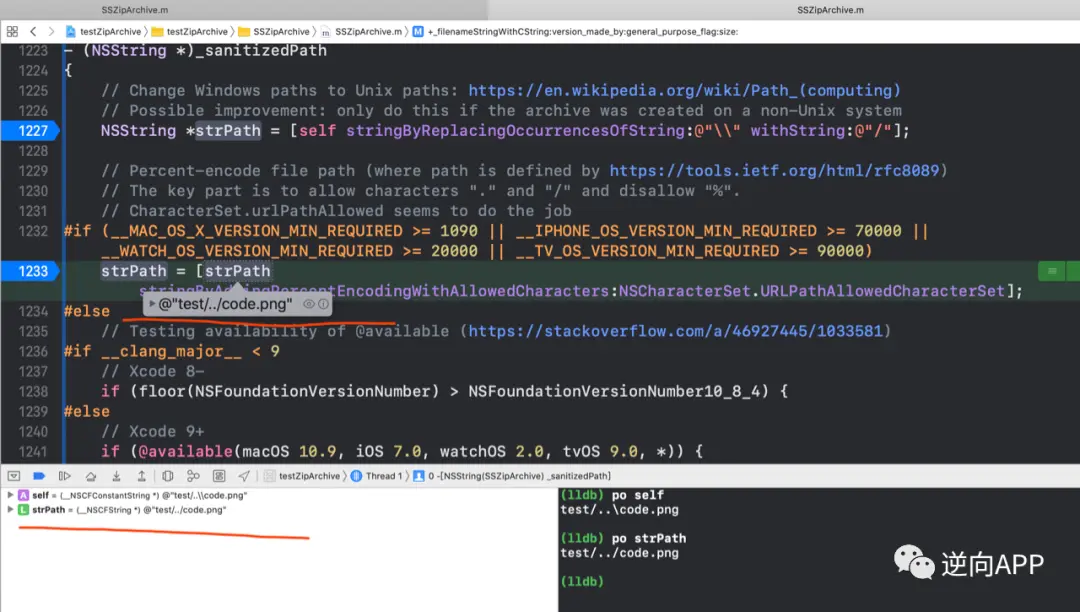Image resolution: width=1080 pixels, height=612 pixels.
Task: Step over the current line
Action: point(91,476)
